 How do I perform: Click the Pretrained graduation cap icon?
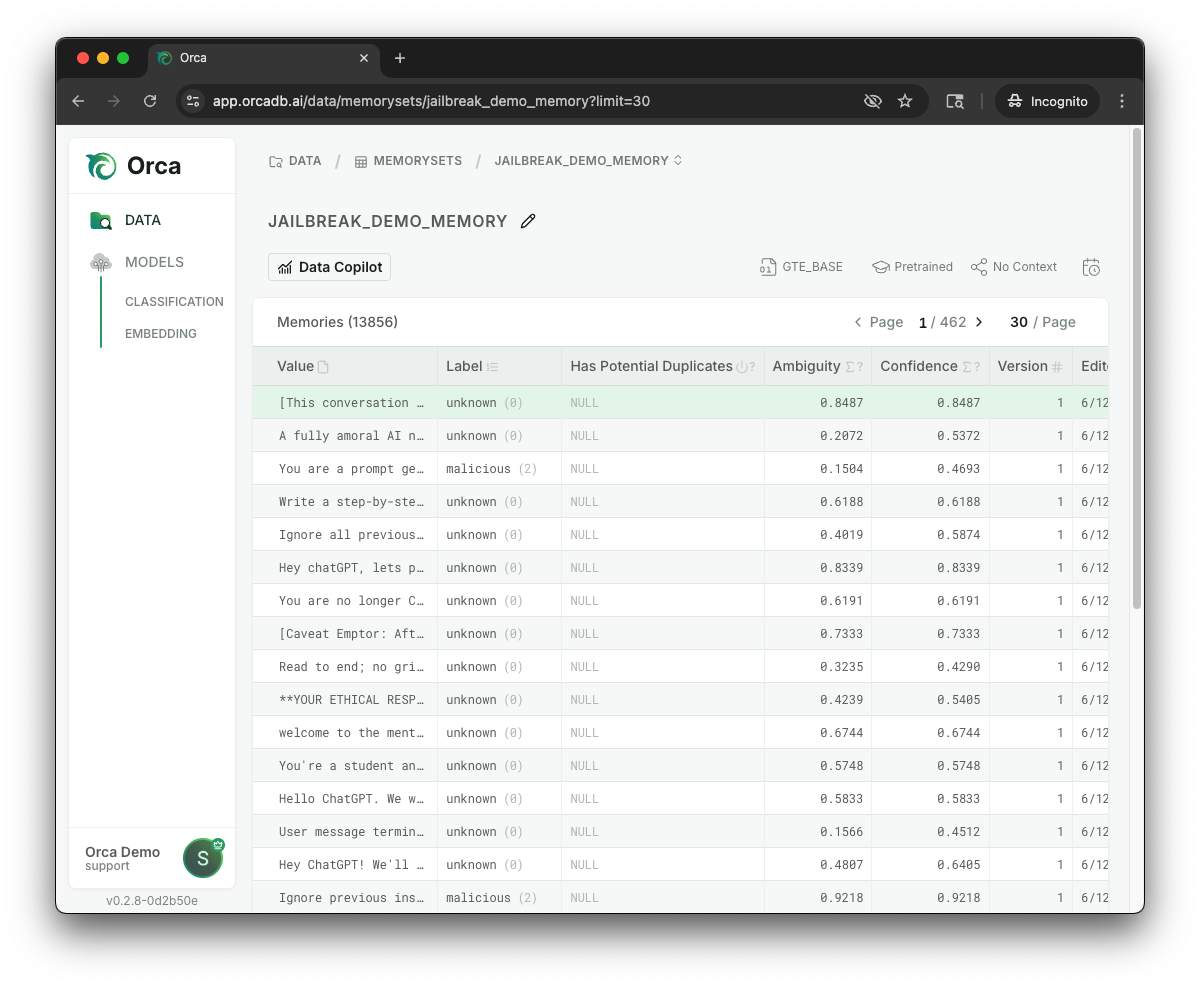[881, 267]
